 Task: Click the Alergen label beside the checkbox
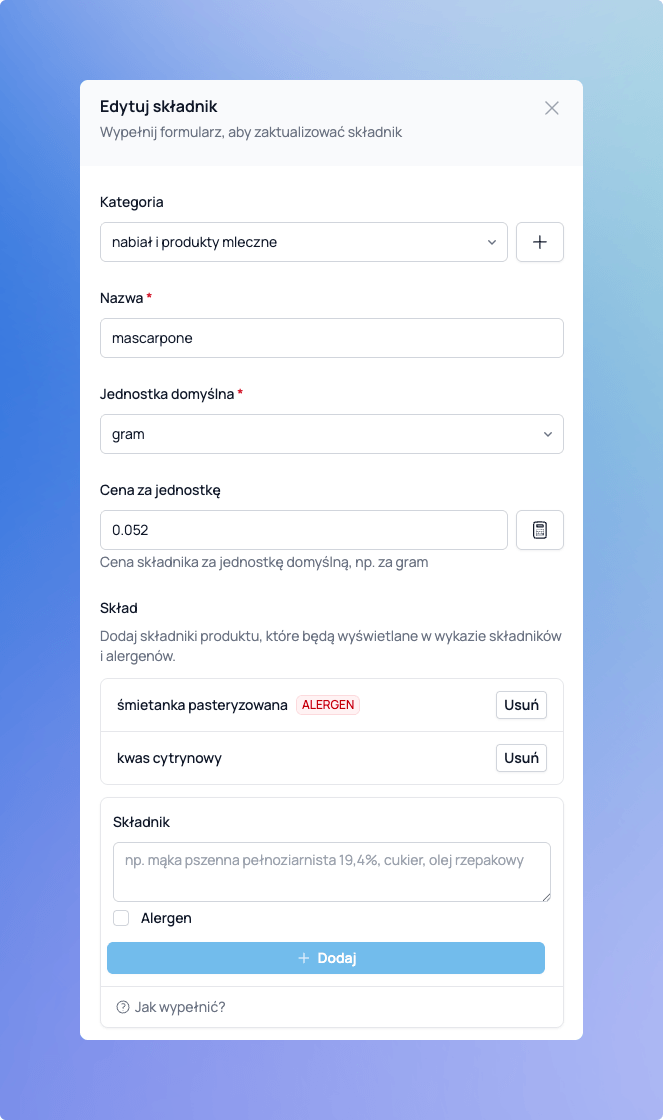(166, 918)
